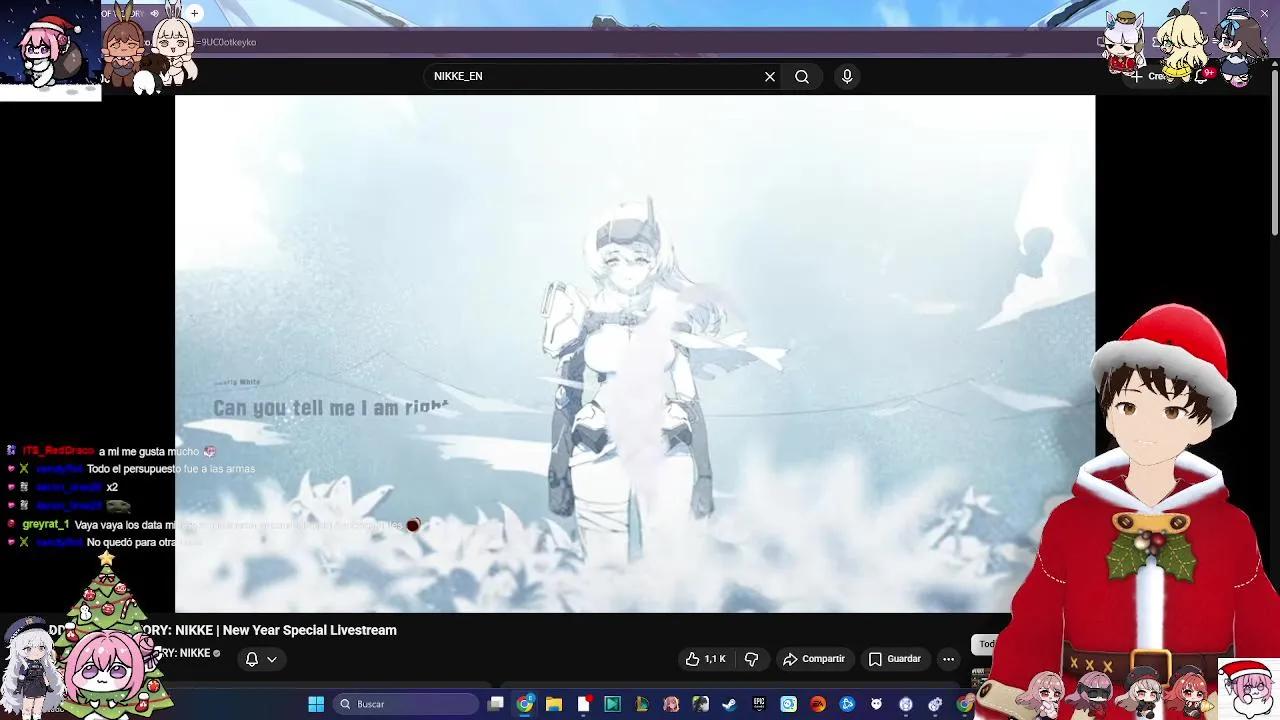Open the light-blue square taskbar app
The width and height of the screenshot is (1280, 720).
tap(788, 704)
